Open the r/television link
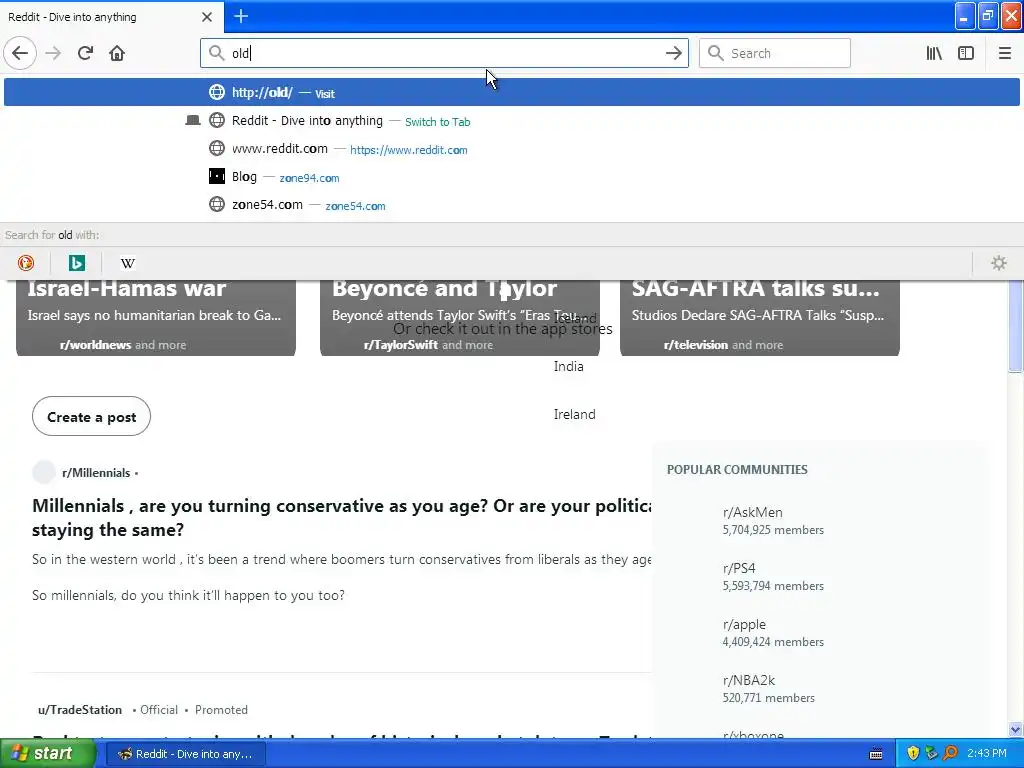This screenshot has height=768, width=1024. (x=696, y=345)
